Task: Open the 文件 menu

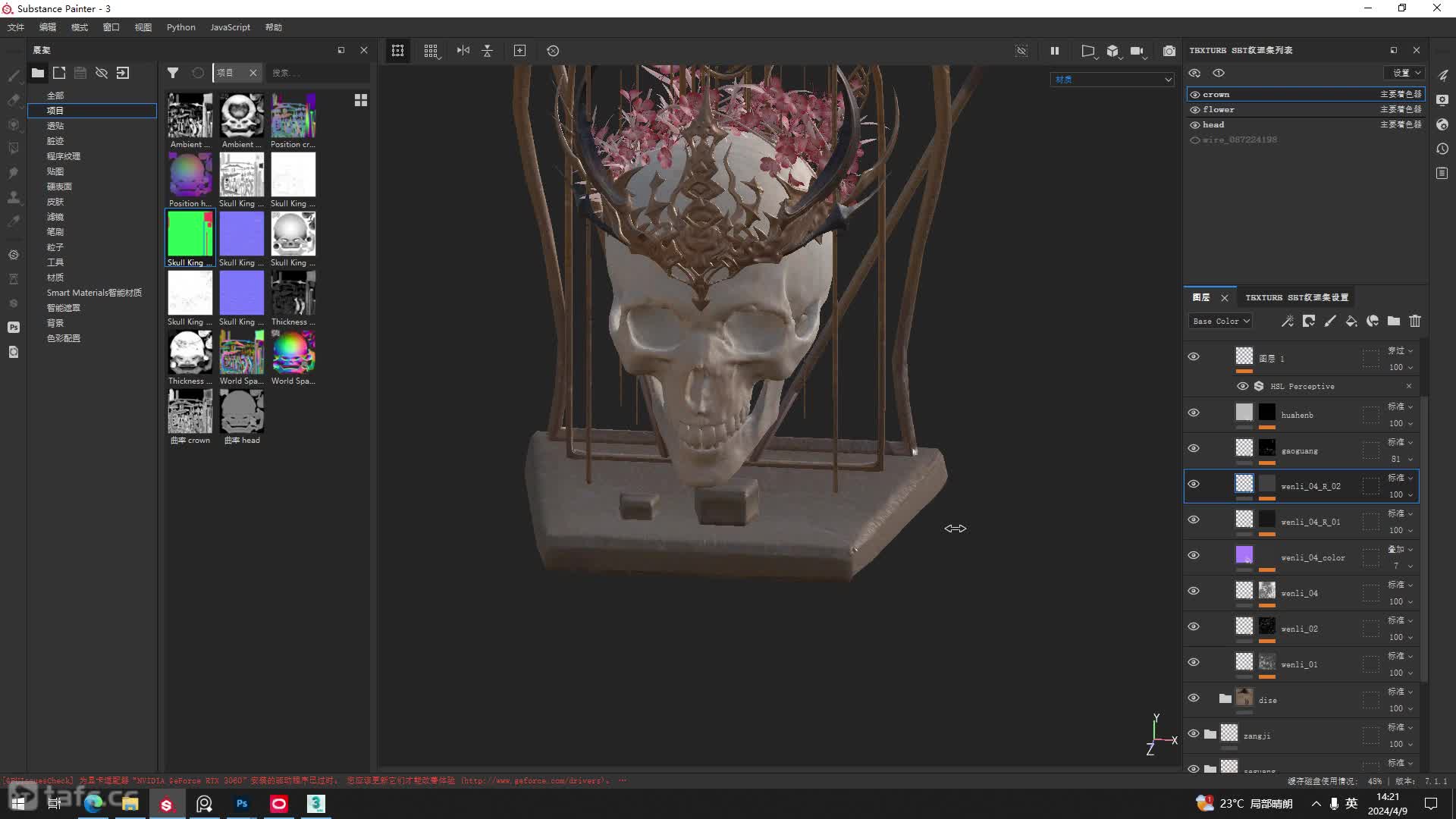Action: coord(16,27)
